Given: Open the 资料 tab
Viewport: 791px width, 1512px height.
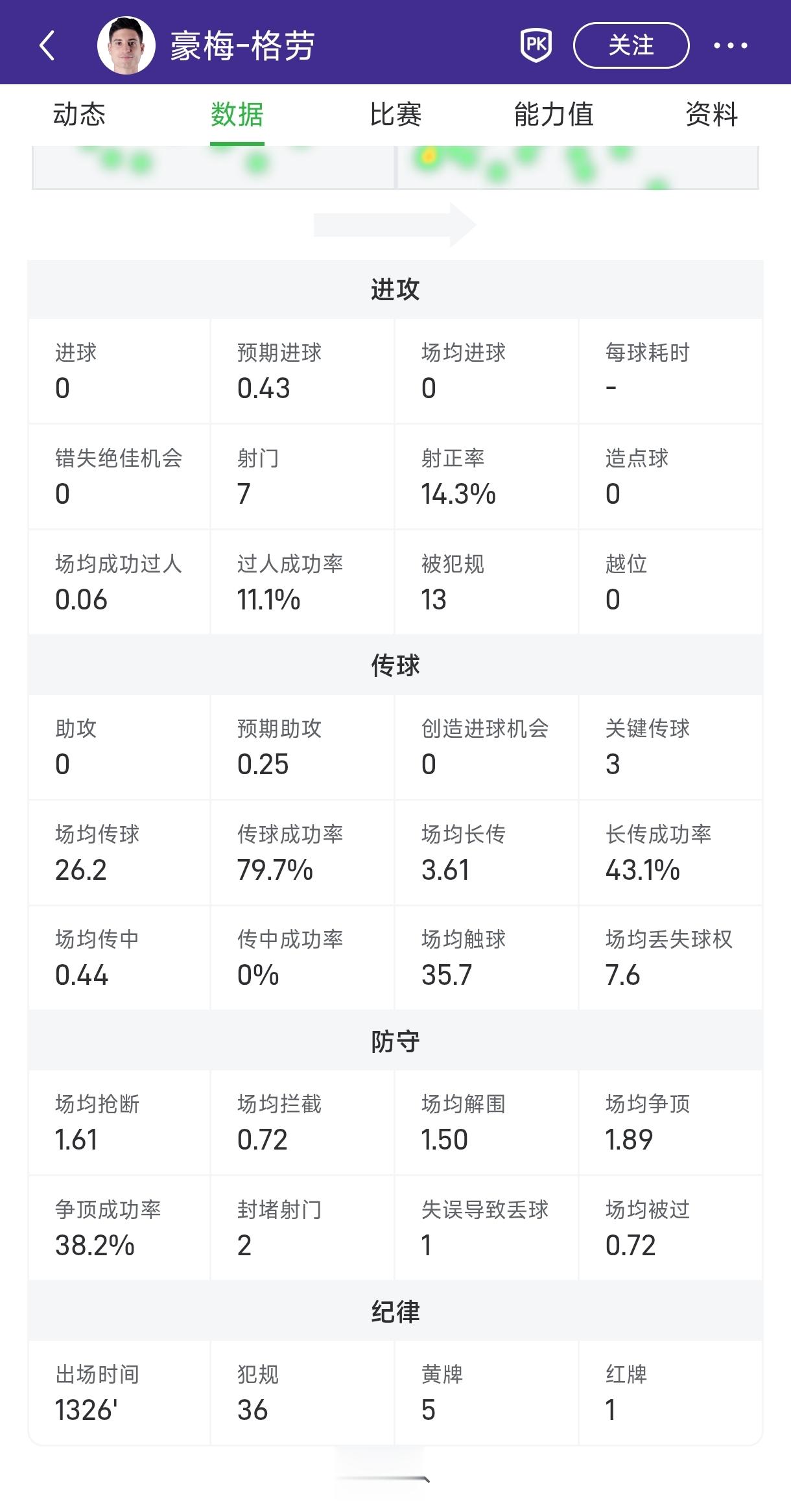Looking at the screenshot, I should 711,115.
